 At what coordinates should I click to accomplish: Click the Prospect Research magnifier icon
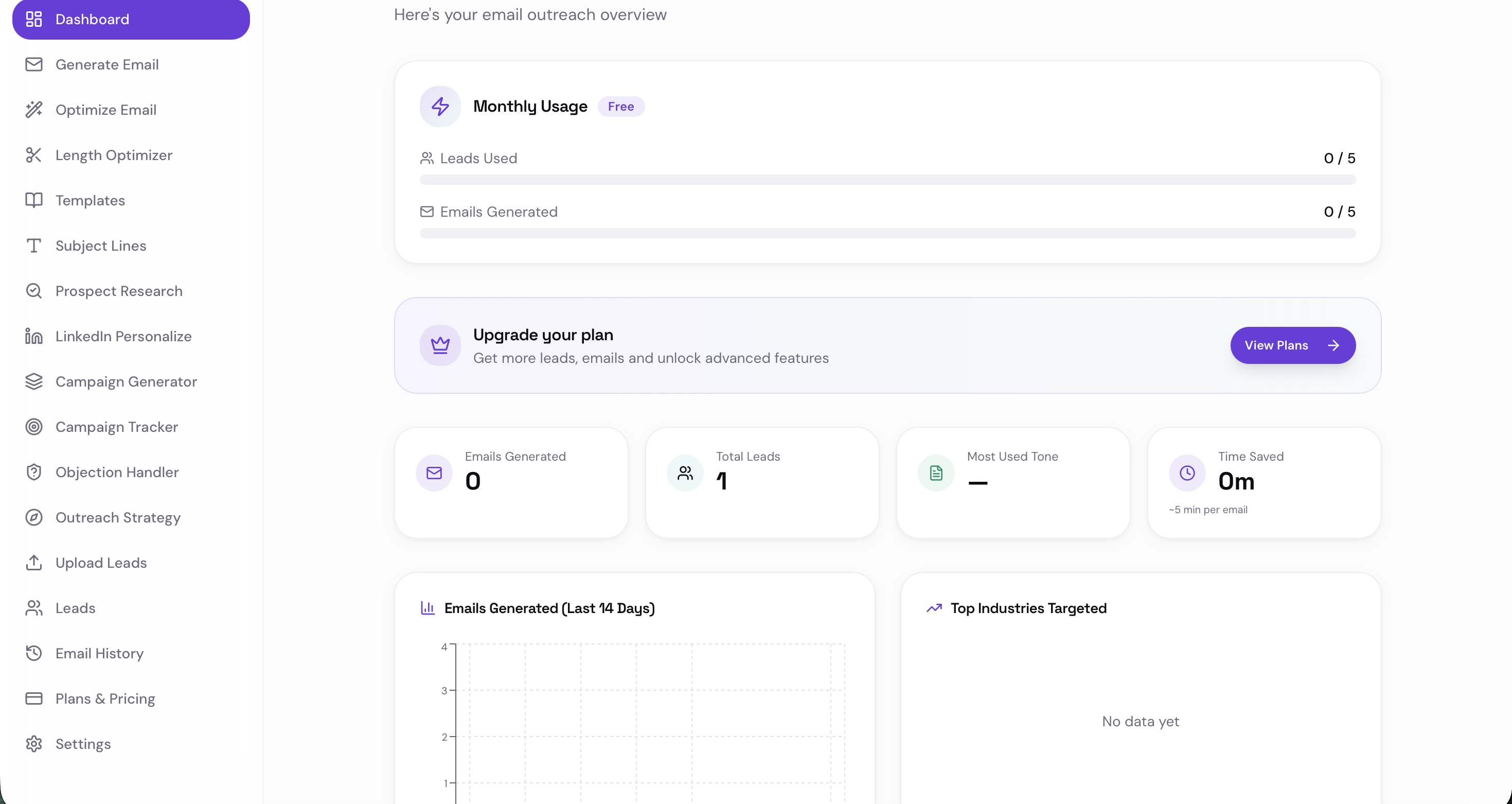pos(33,291)
